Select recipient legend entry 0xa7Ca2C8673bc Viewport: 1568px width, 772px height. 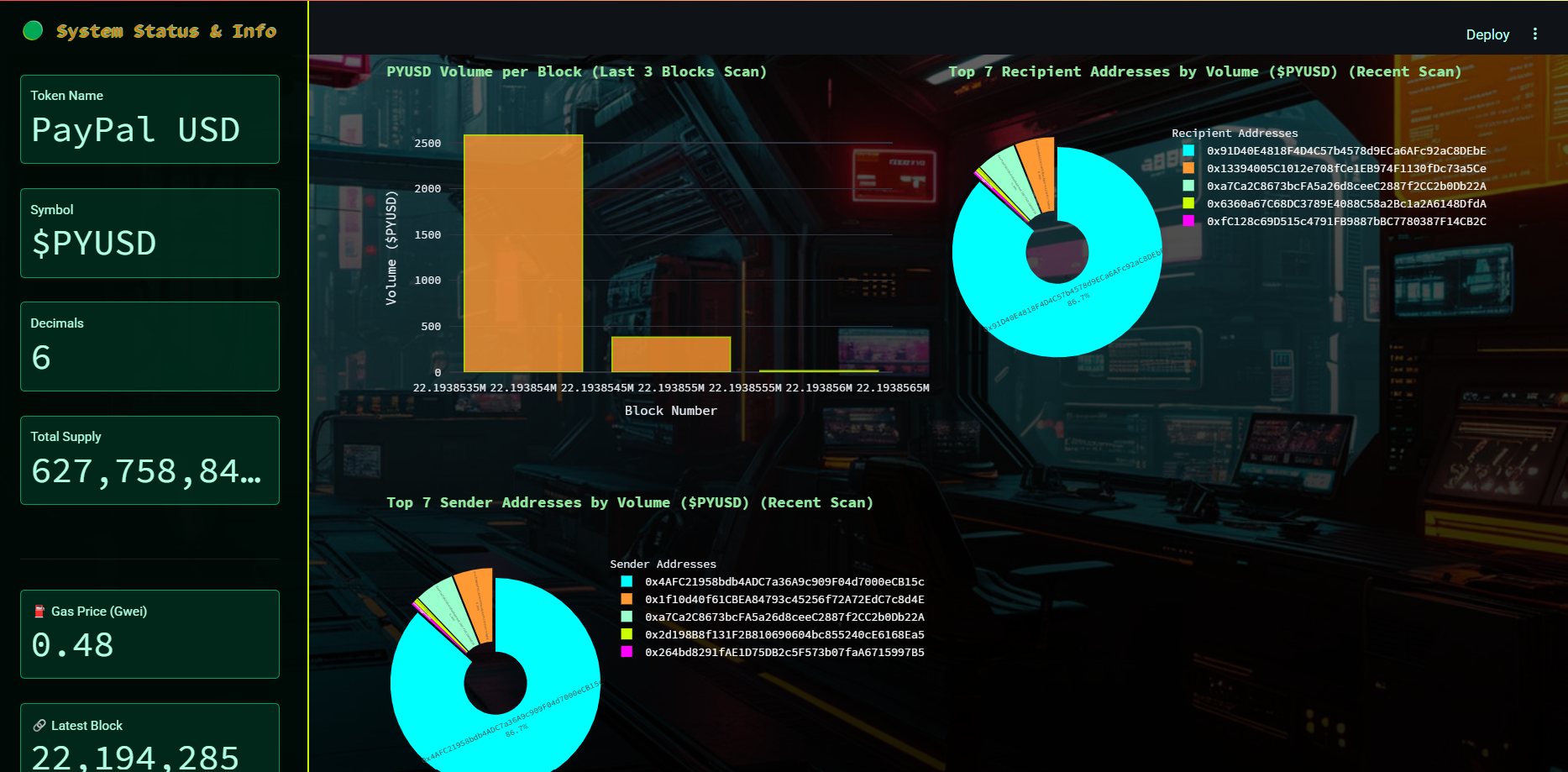point(1346,186)
